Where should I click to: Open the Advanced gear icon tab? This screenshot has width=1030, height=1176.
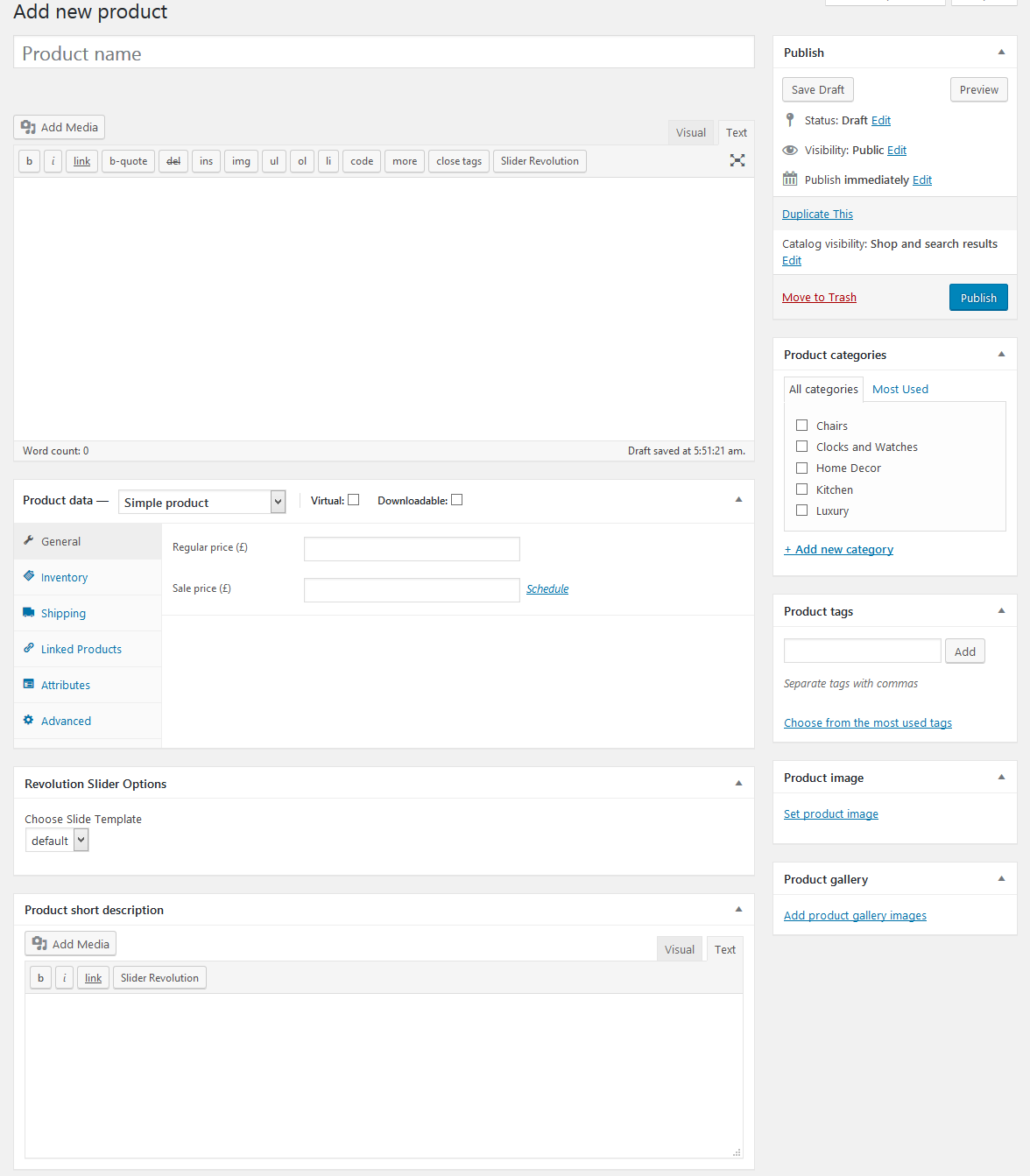[x=29, y=721]
